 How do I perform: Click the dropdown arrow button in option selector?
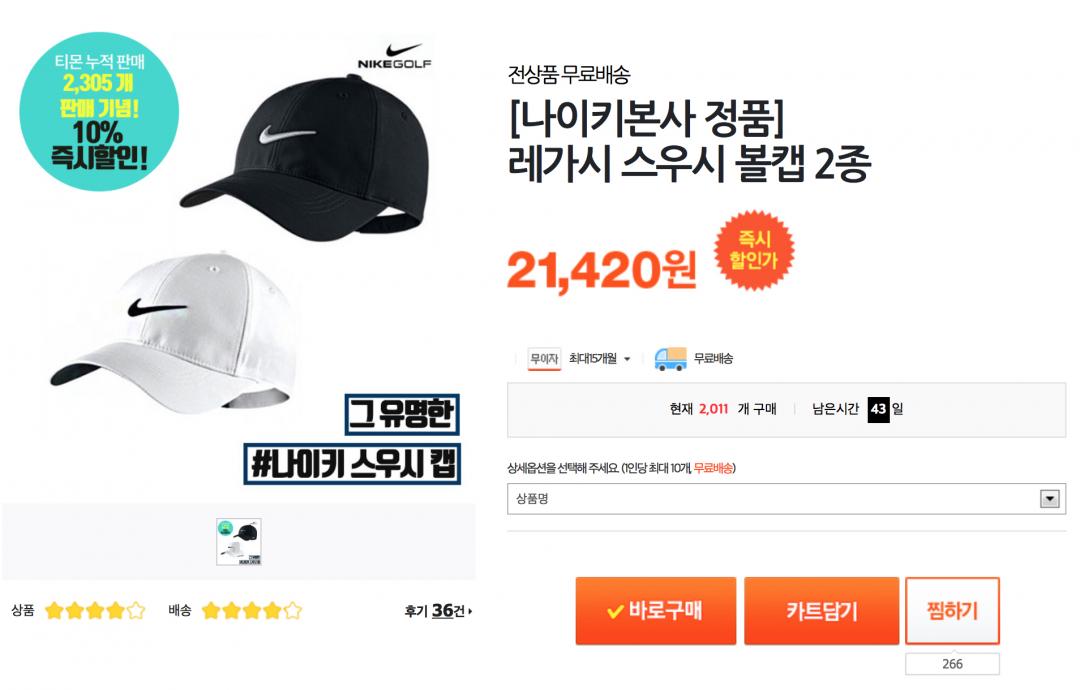click(1050, 499)
